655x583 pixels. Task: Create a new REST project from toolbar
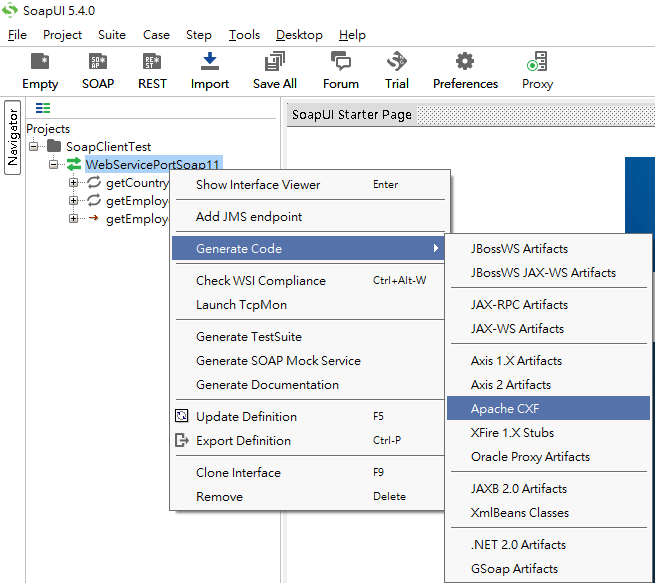tap(152, 62)
